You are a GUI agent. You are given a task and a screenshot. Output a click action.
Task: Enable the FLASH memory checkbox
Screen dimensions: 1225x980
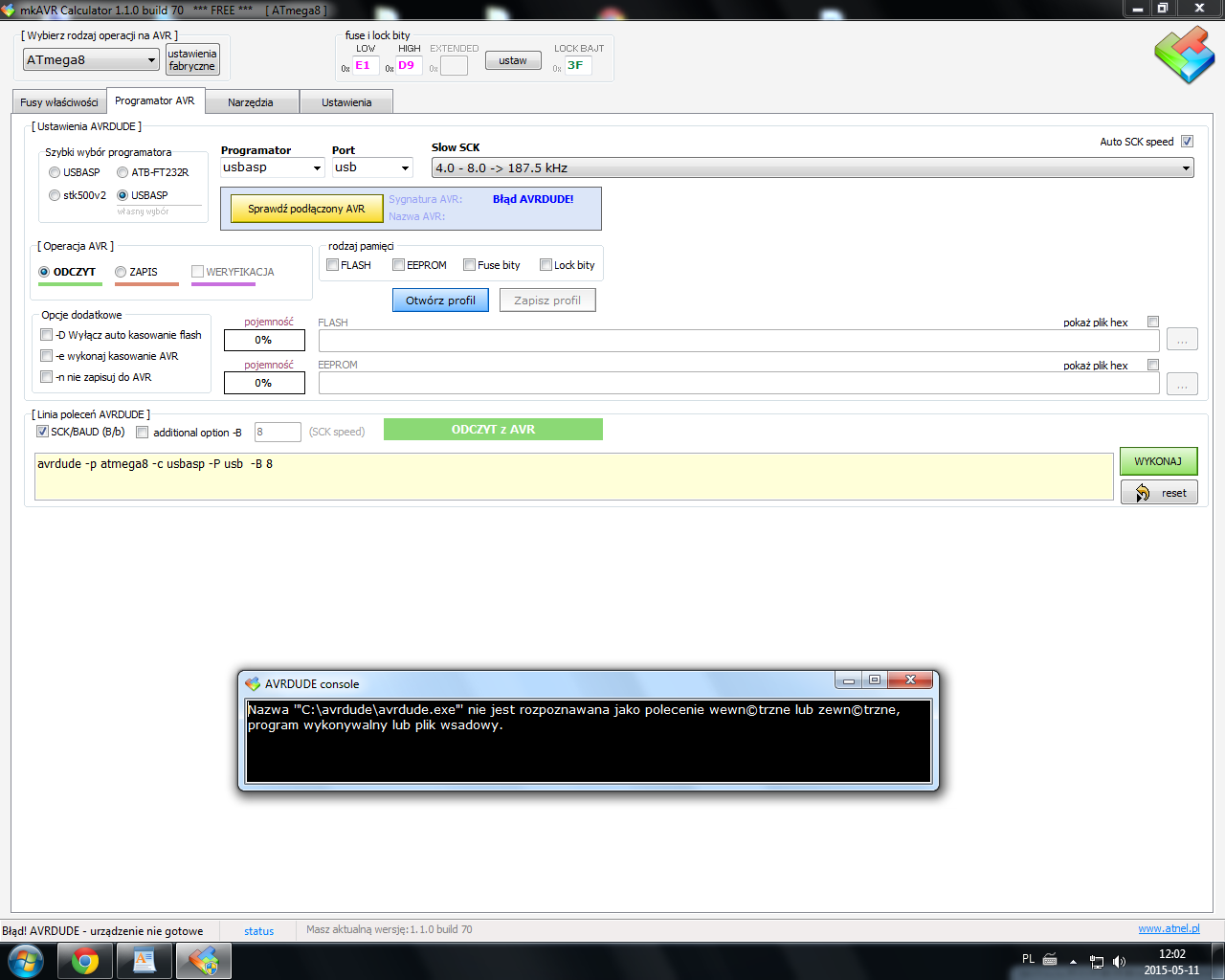(x=333, y=265)
